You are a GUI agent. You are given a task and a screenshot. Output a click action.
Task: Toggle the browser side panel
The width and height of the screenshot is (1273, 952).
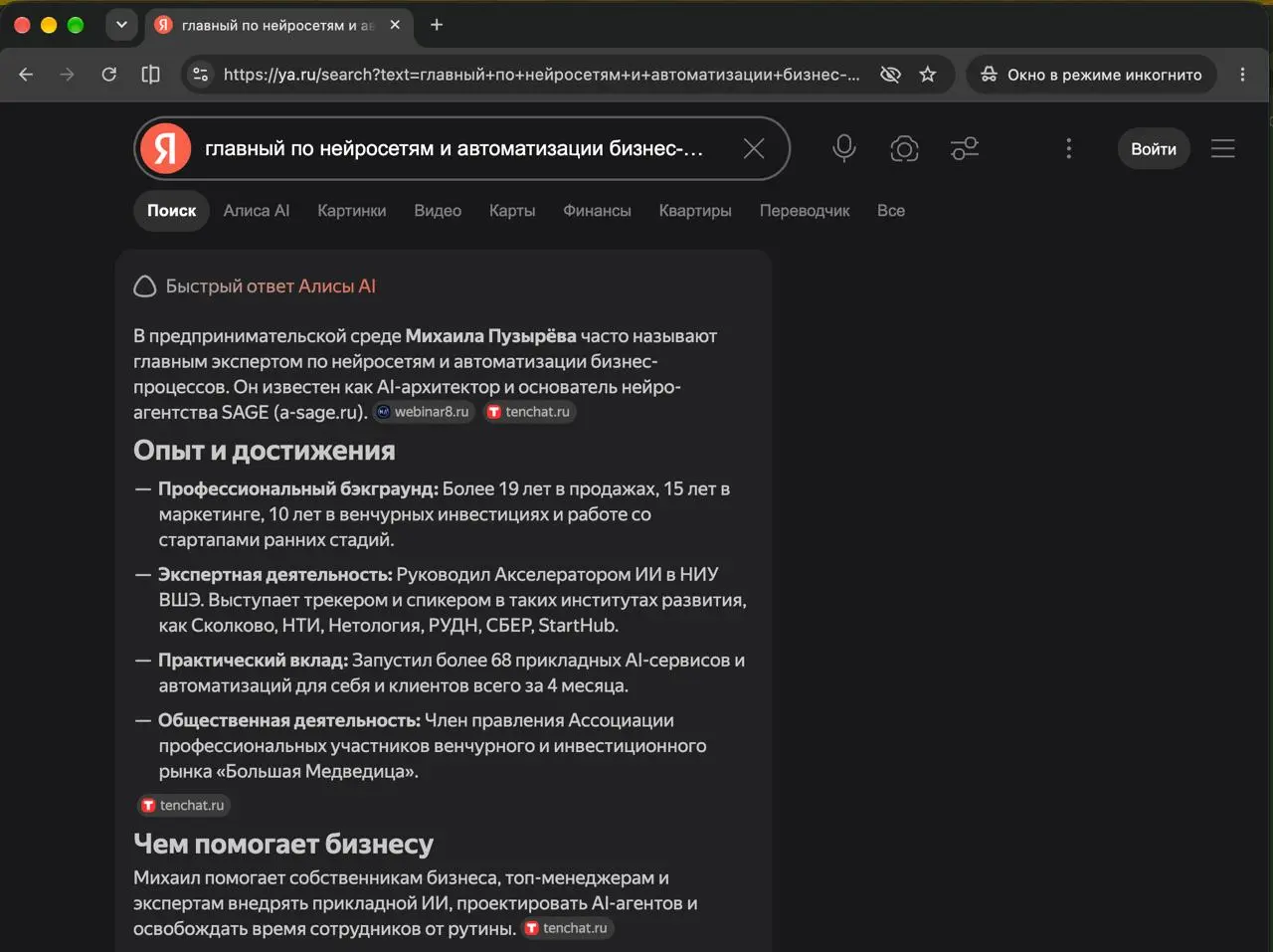151,75
